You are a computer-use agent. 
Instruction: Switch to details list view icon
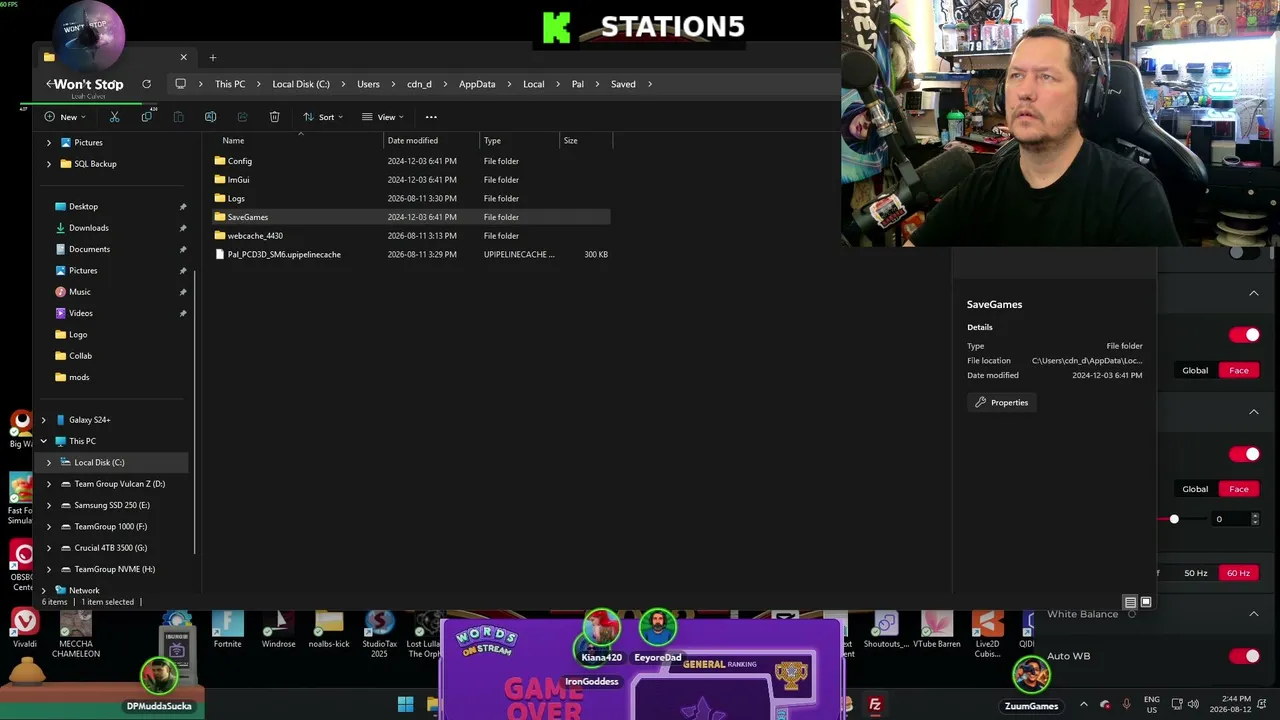pos(1130,602)
